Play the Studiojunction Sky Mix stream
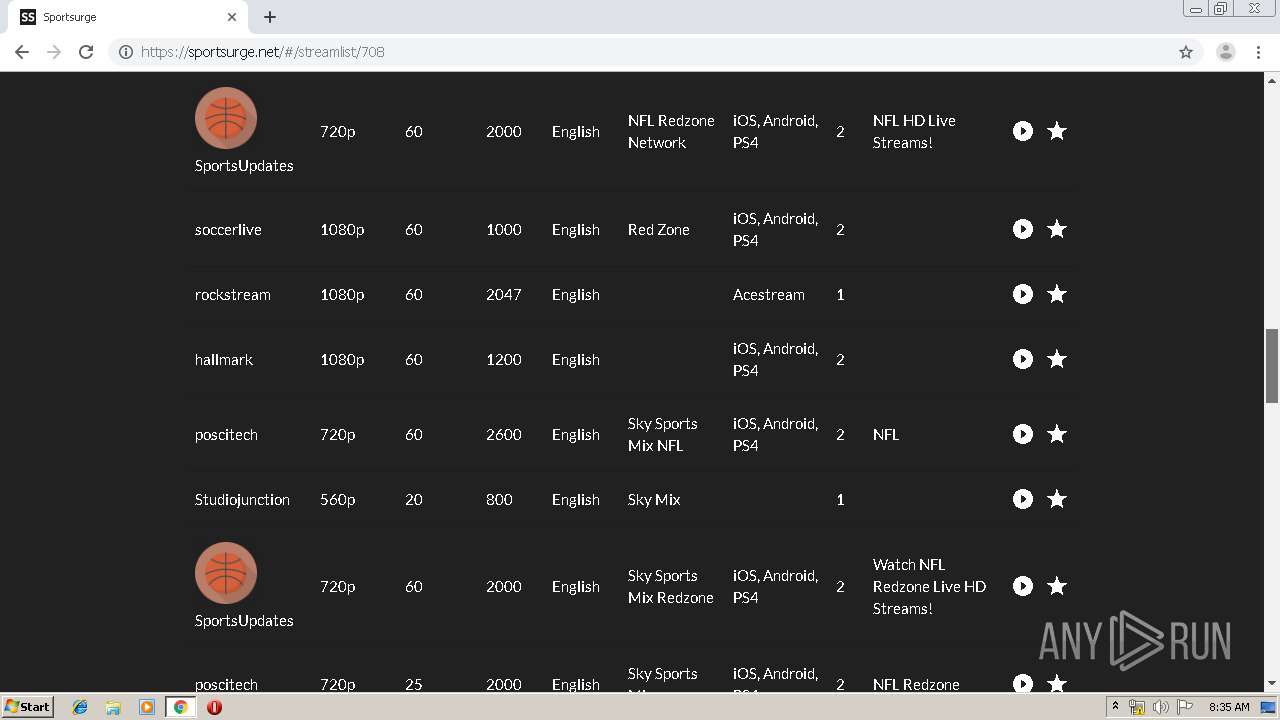 click(x=1022, y=499)
